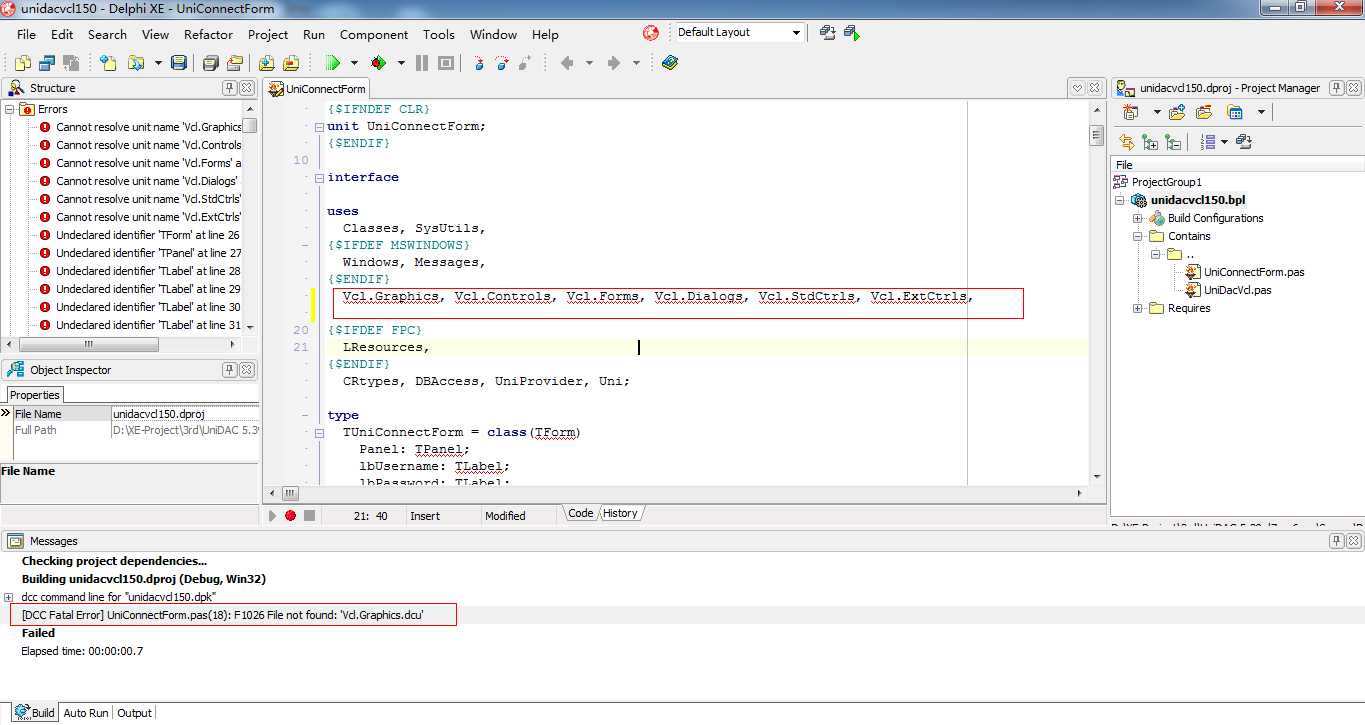Viewport: 1365px width, 725px height.
Task: Click the red globe icon near layout box
Action: [x=652, y=33]
